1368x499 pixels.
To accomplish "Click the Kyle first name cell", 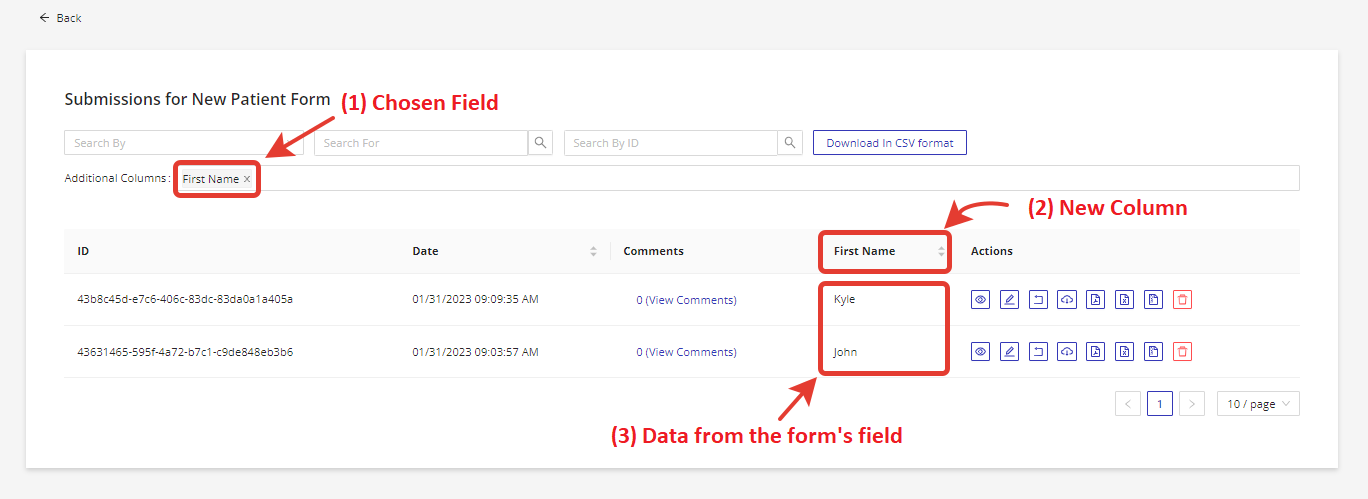I will click(844, 299).
